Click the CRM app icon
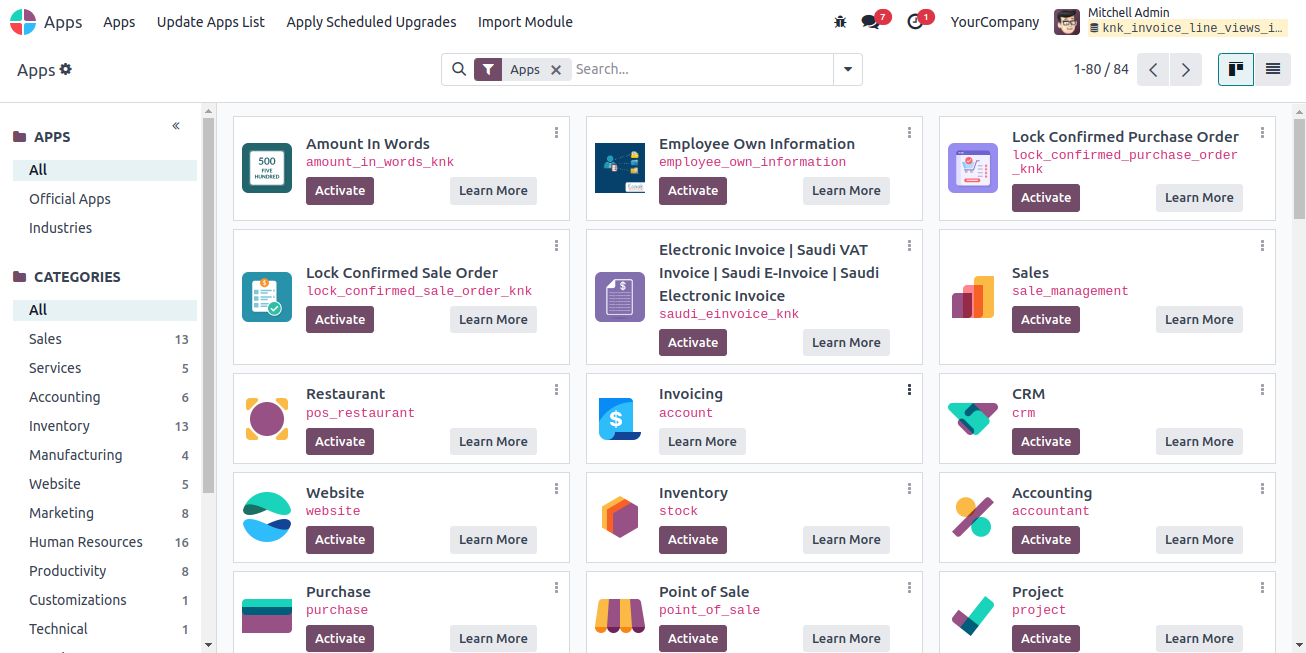 click(973, 419)
